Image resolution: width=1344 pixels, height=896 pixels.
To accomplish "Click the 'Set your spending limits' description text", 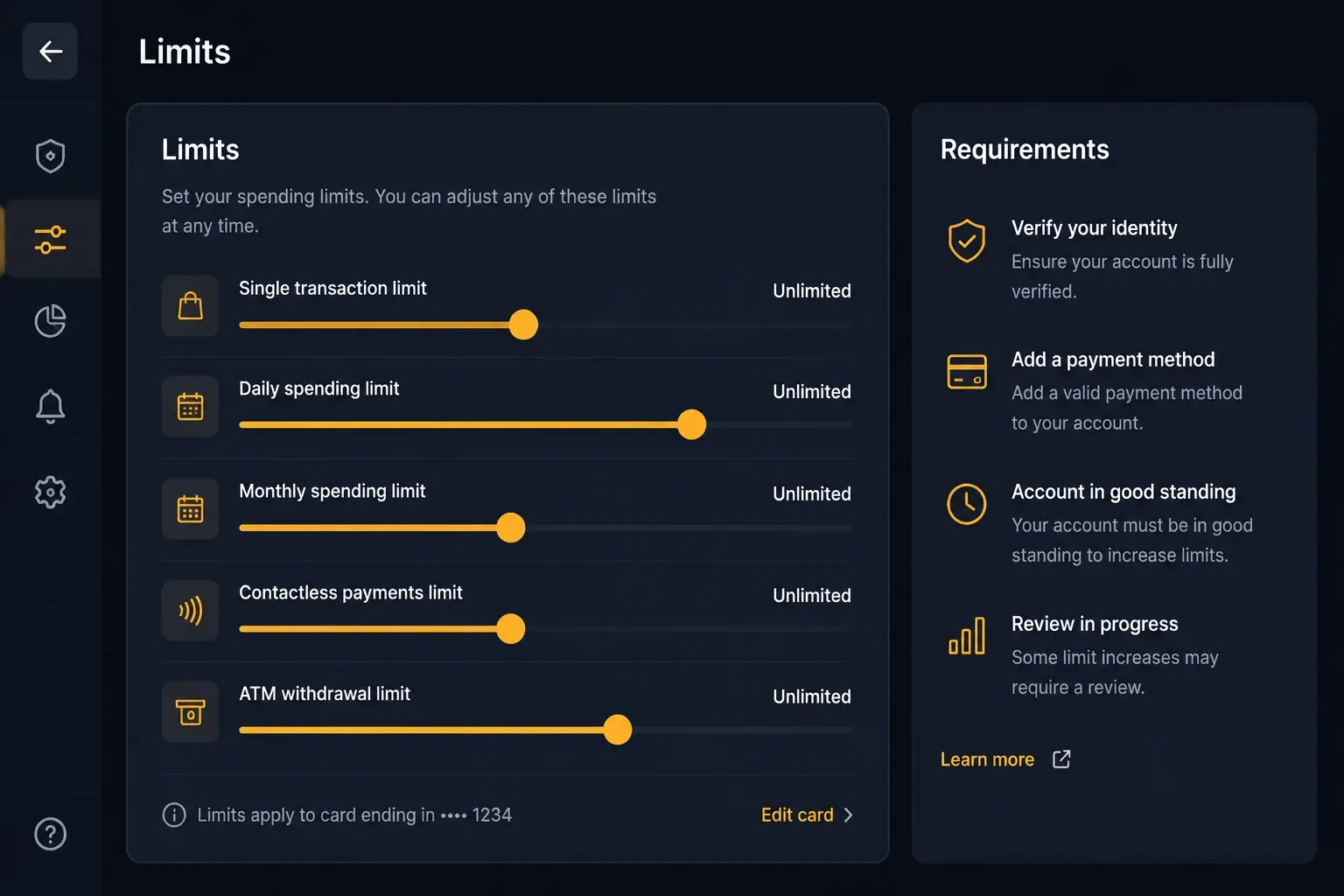I will coord(409,211).
